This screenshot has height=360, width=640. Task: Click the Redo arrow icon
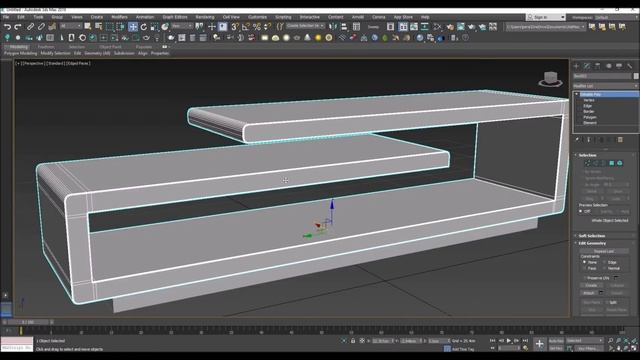(18, 27)
